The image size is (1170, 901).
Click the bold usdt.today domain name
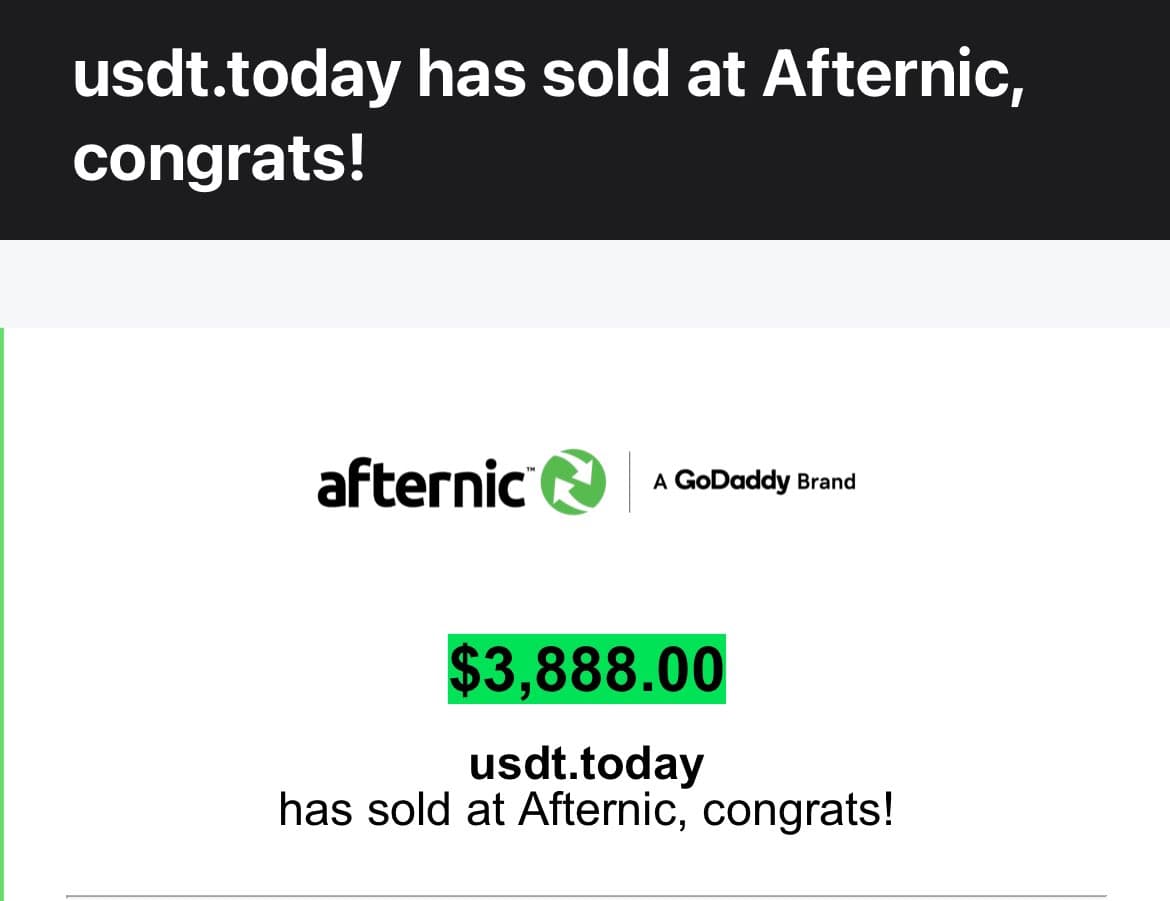coord(586,764)
